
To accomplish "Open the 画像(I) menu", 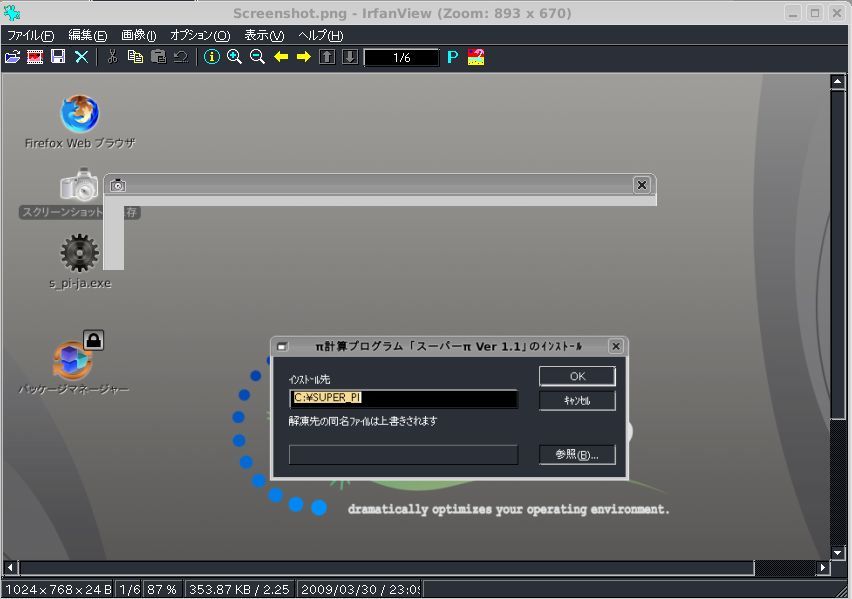I will pyautogui.click(x=139, y=35).
